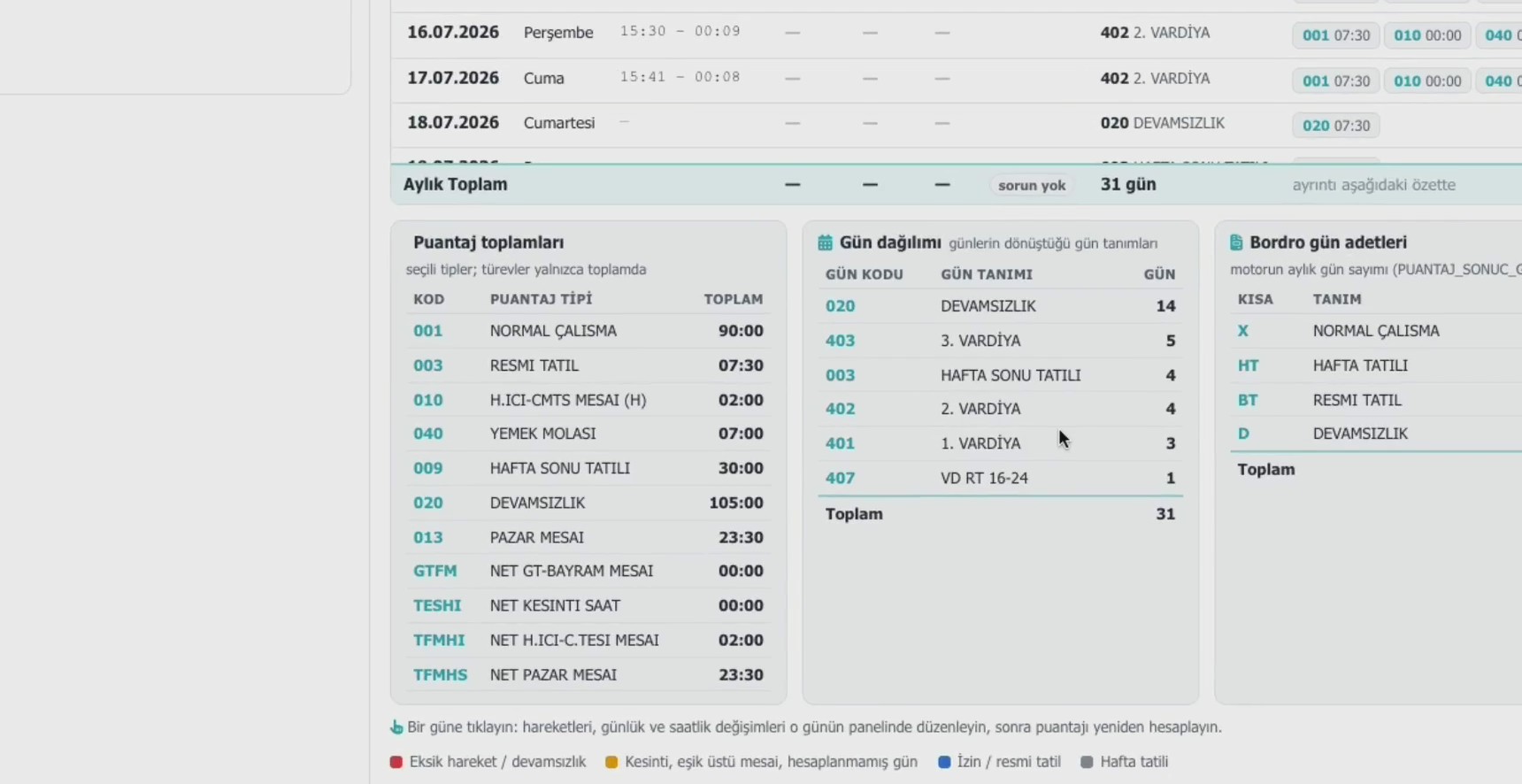Open the 17.07.2026 Cuma day row
This screenshot has height=784, width=1522.
(957, 80)
